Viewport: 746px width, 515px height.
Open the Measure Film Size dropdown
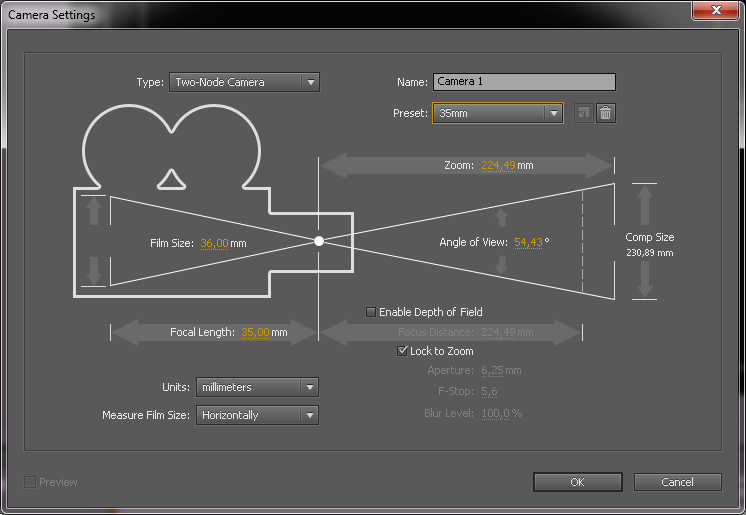tap(257, 415)
